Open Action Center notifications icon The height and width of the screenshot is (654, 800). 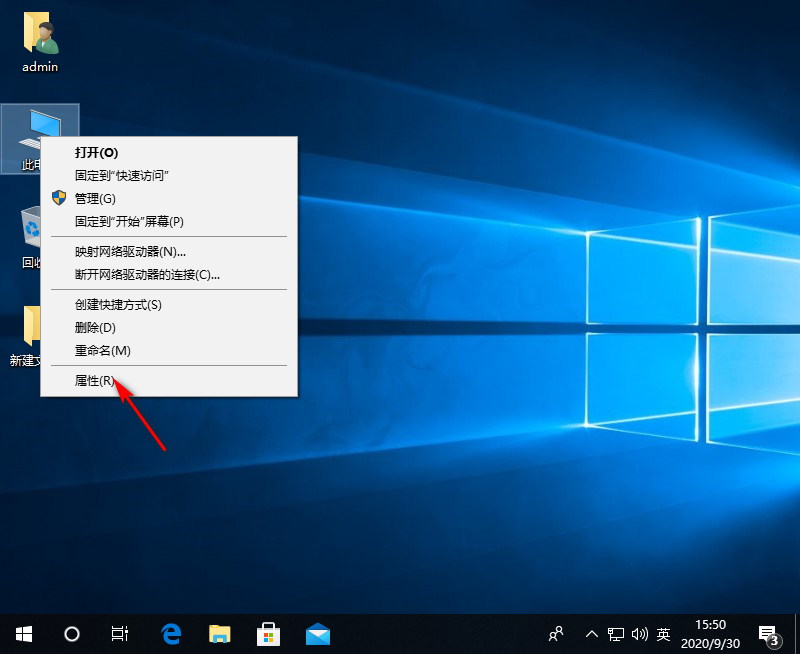[769, 633]
